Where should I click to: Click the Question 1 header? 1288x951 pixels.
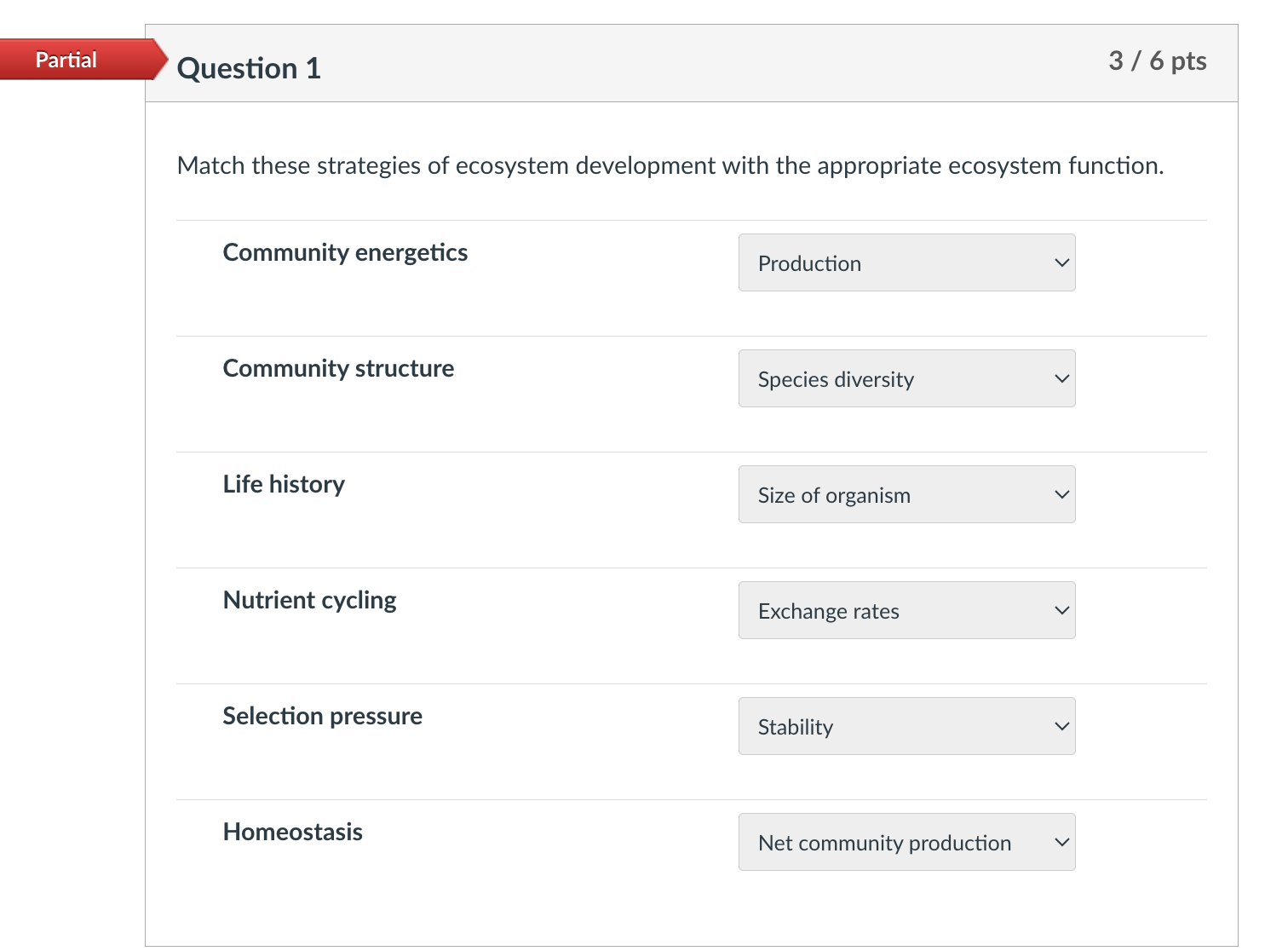click(248, 67)
